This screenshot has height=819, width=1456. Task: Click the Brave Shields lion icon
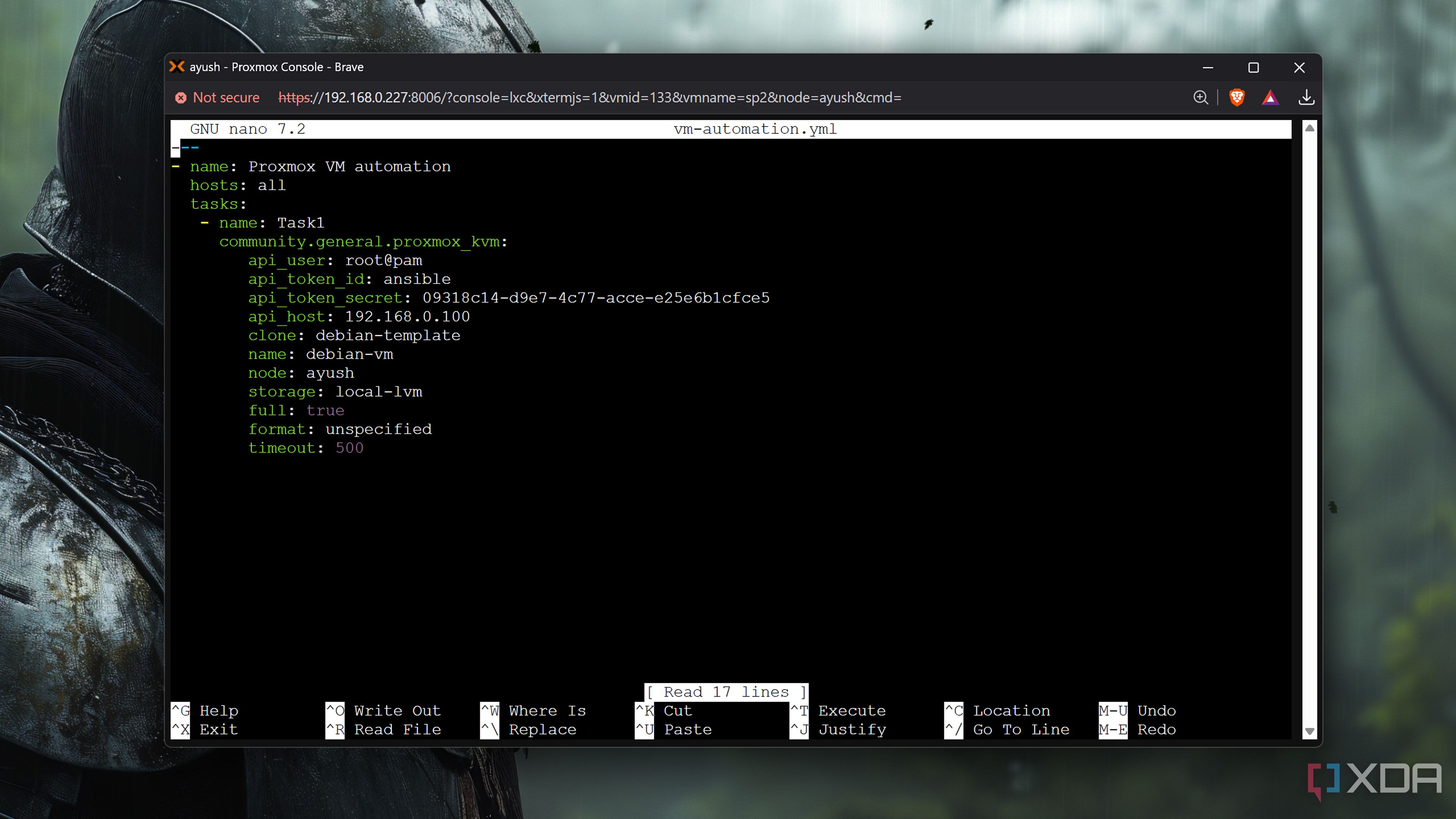click(x=1237, y=98)
